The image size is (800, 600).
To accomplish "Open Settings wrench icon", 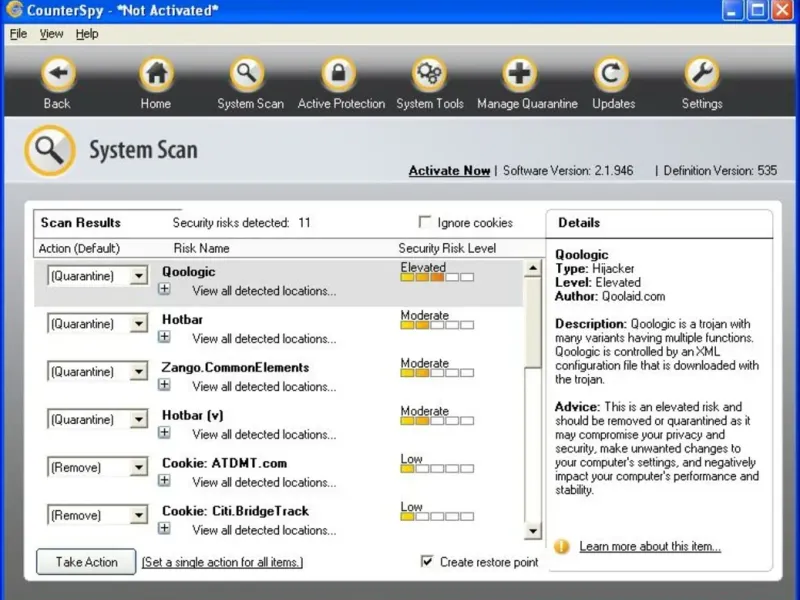I will tap(702, 74).
